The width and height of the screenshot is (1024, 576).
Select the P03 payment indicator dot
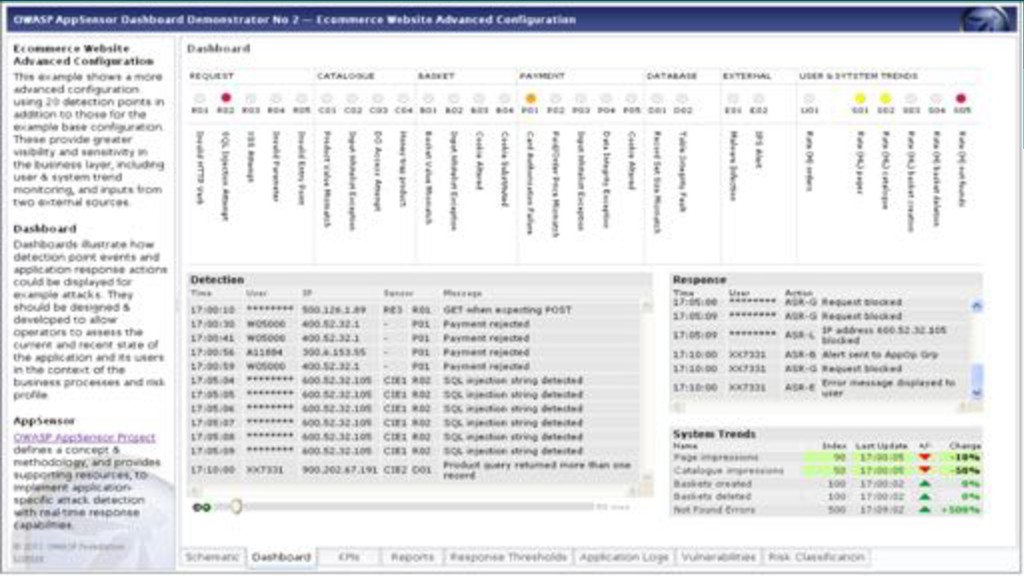coord(581,98)
